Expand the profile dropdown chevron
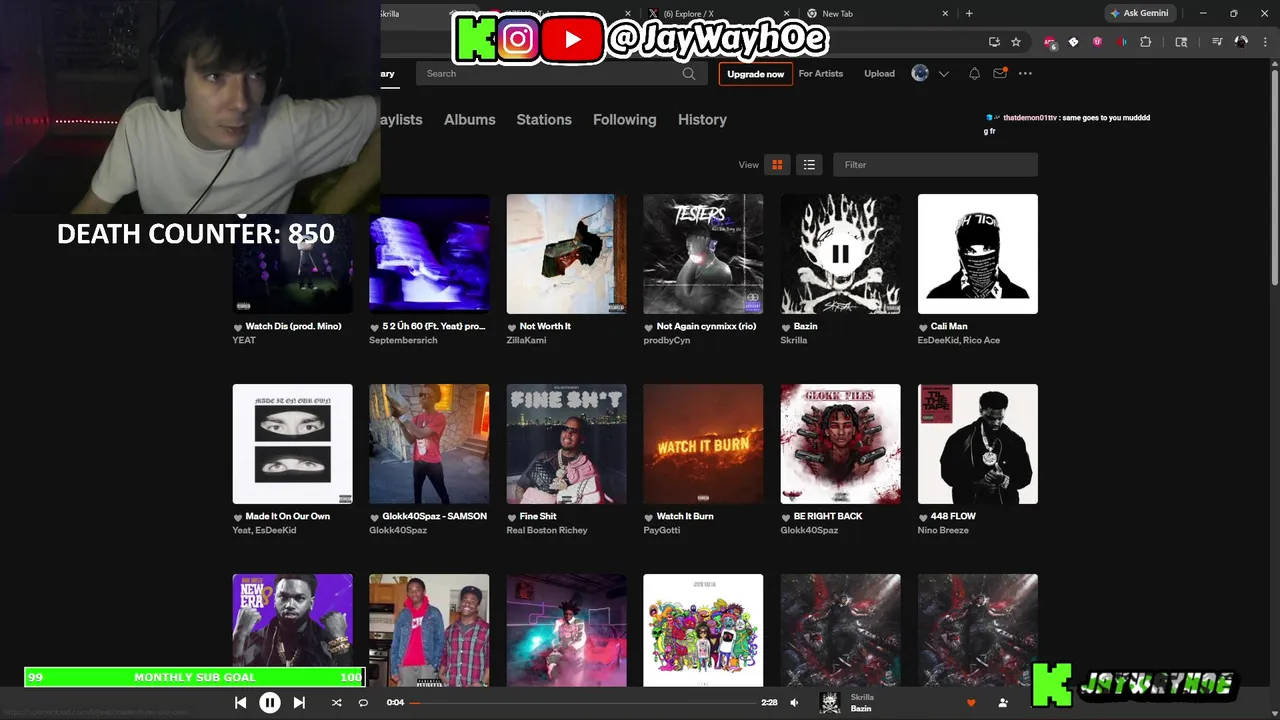 click(943, 74)
